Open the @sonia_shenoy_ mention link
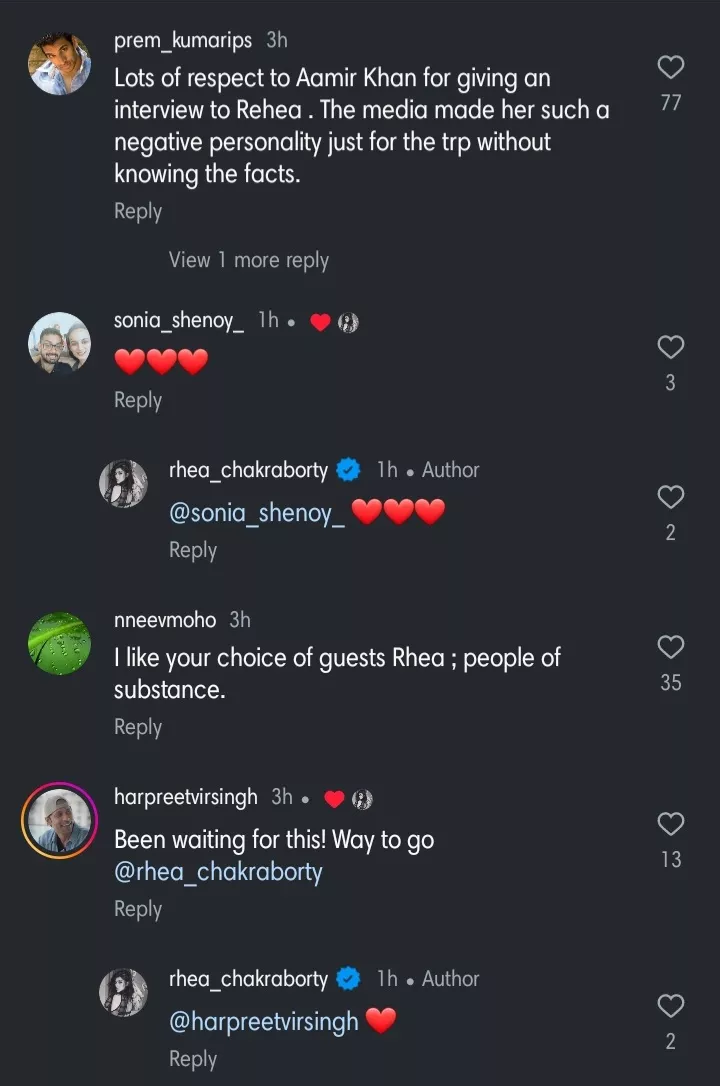The height and width of the screenshot is (1086, 720). click(258, 514)
